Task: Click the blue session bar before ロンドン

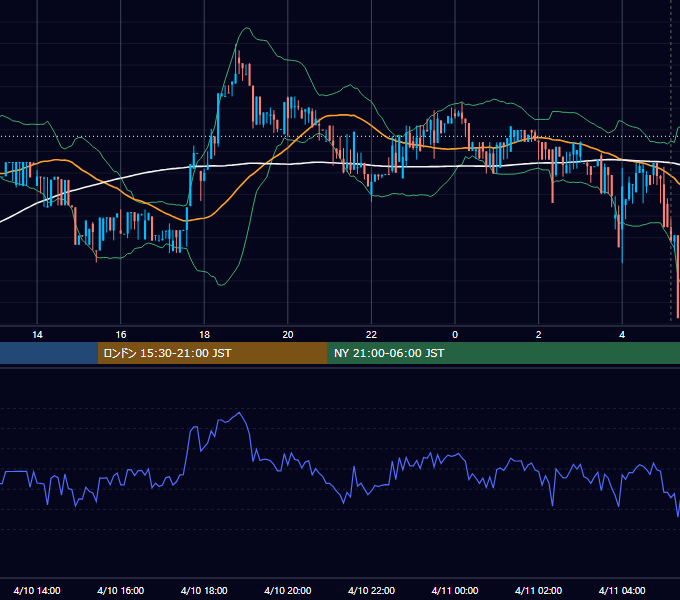Action: click(49, 353)
